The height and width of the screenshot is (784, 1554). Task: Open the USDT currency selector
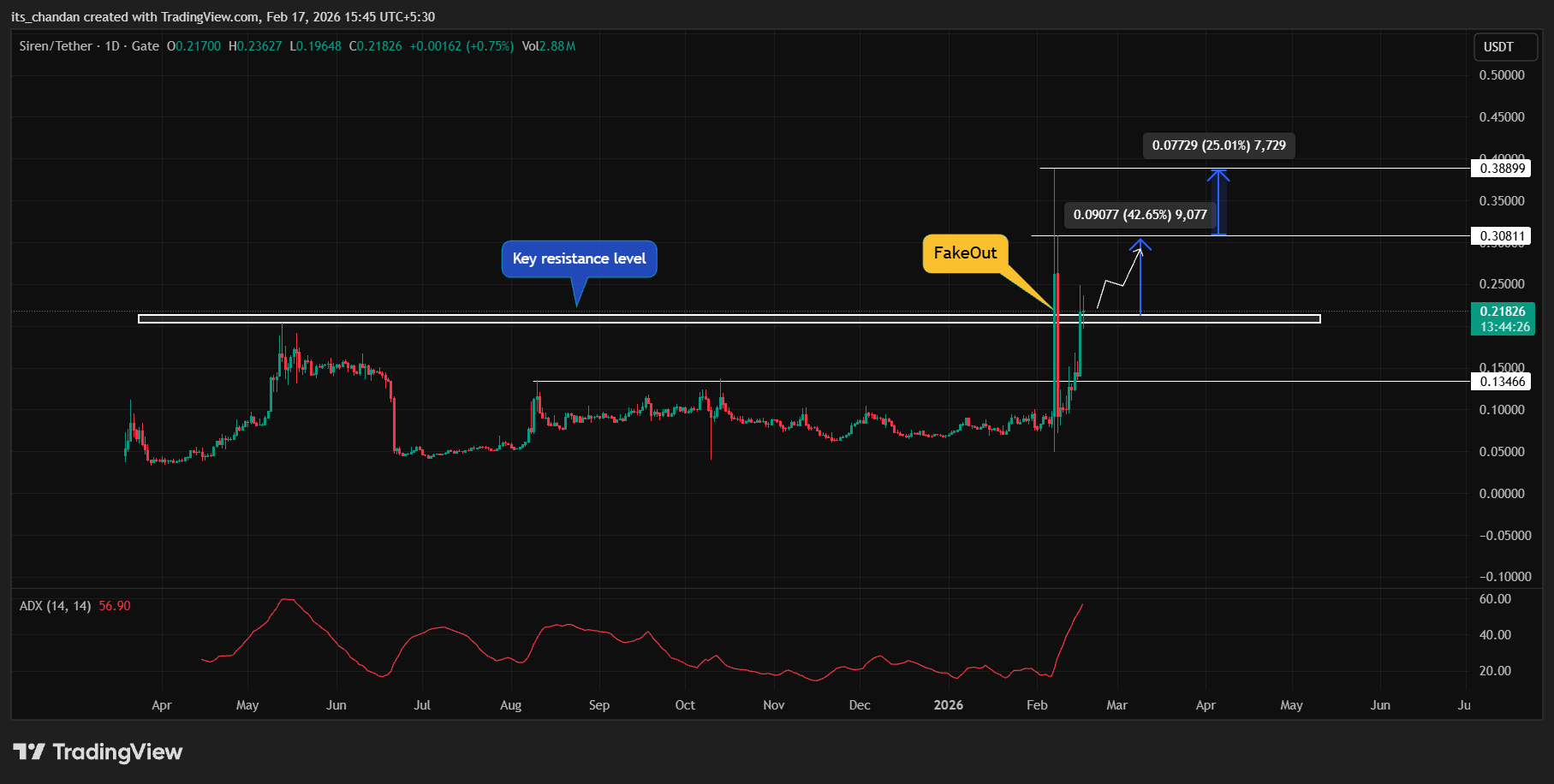(1498, 47)
